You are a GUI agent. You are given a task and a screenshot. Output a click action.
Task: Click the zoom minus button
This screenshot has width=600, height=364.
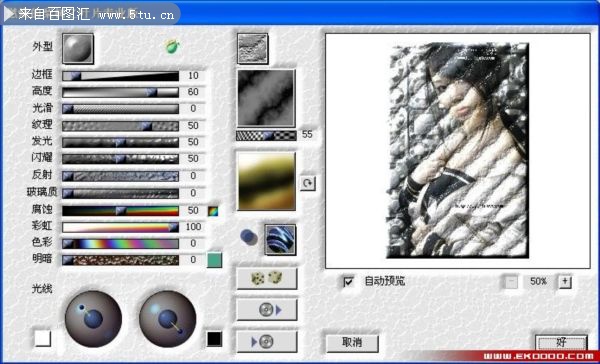[x=511, y=282]
